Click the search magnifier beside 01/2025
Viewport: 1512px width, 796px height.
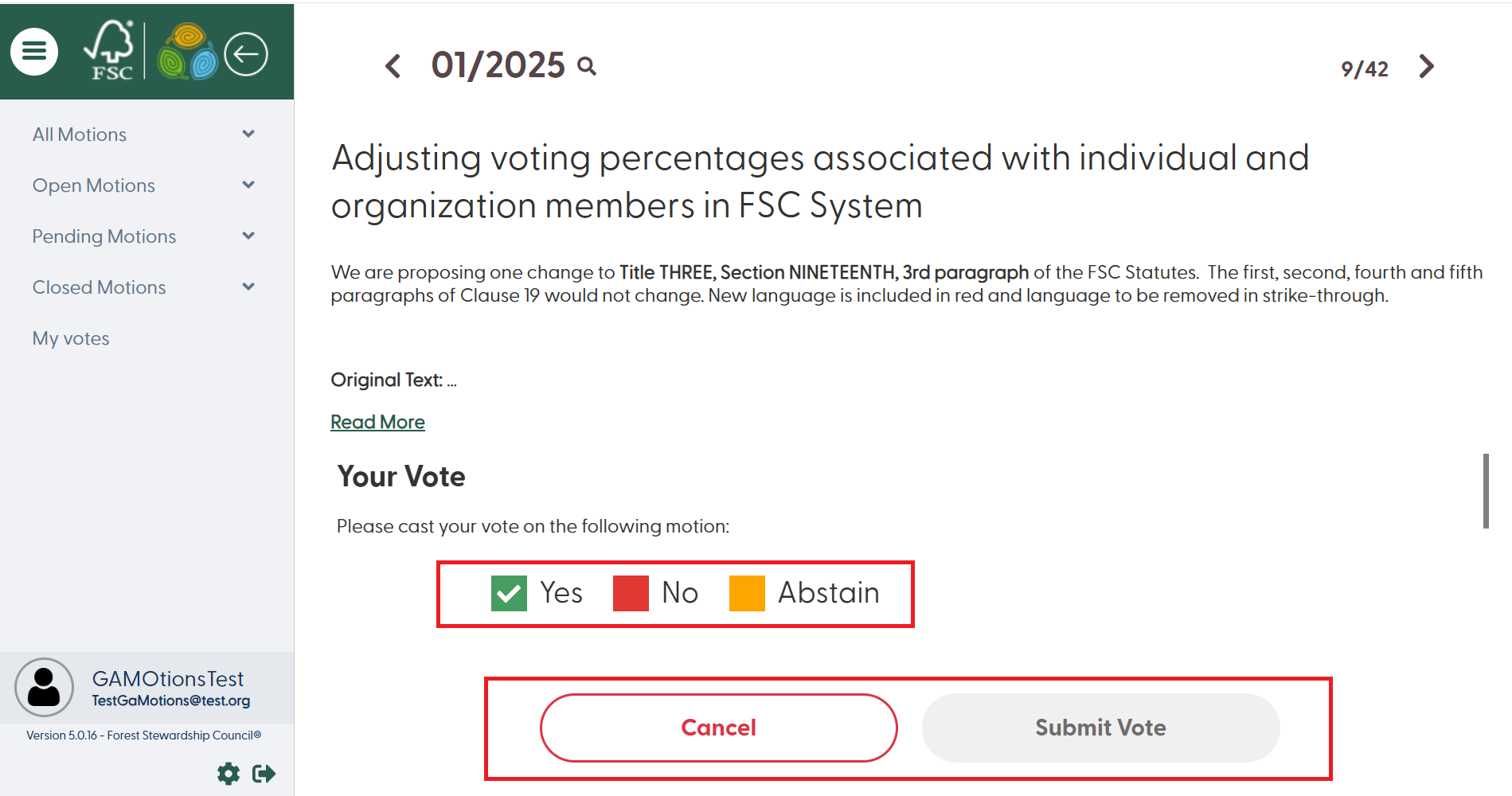587,66
